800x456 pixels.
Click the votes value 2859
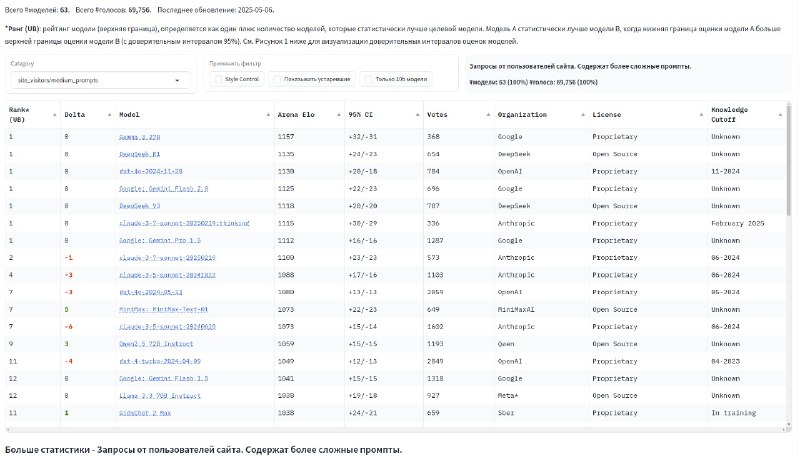[x=435, y=292]
